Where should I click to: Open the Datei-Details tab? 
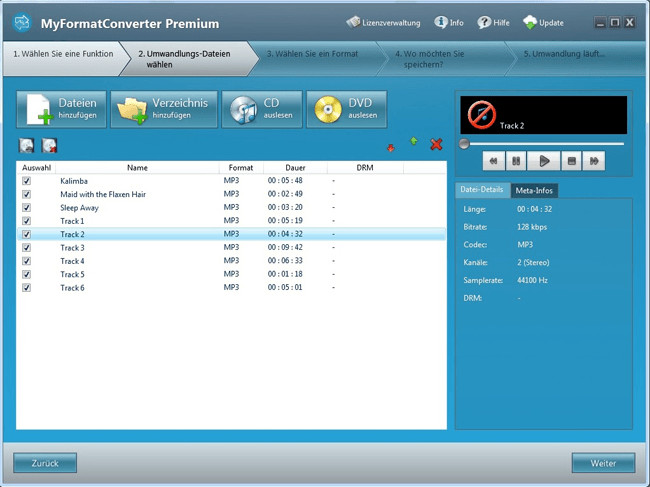pos(482,190)
